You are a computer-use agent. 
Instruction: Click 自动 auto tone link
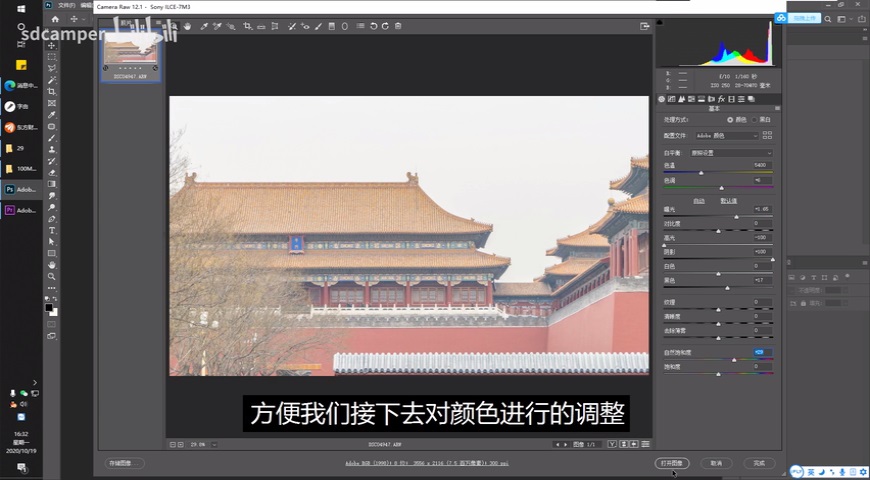(699, 201)
